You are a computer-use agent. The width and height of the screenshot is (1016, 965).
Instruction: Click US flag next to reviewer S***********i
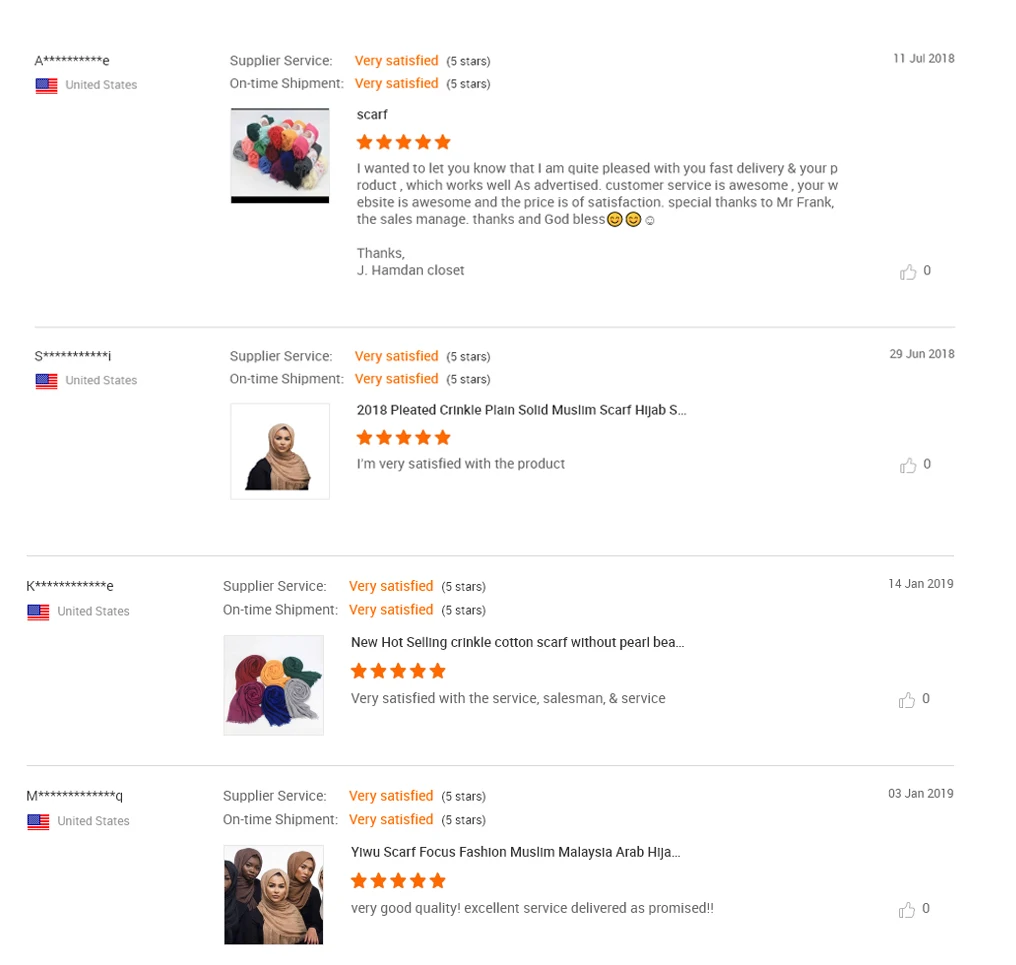pos(47,381)
